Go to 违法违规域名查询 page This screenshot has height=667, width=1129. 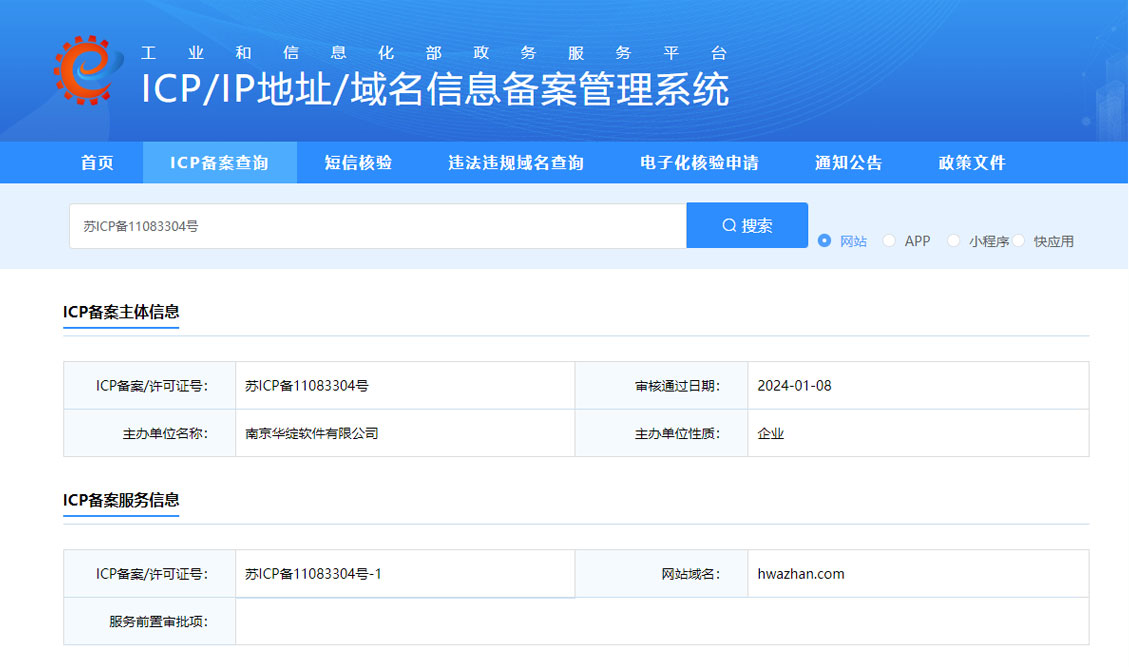(x=515, y=163)
